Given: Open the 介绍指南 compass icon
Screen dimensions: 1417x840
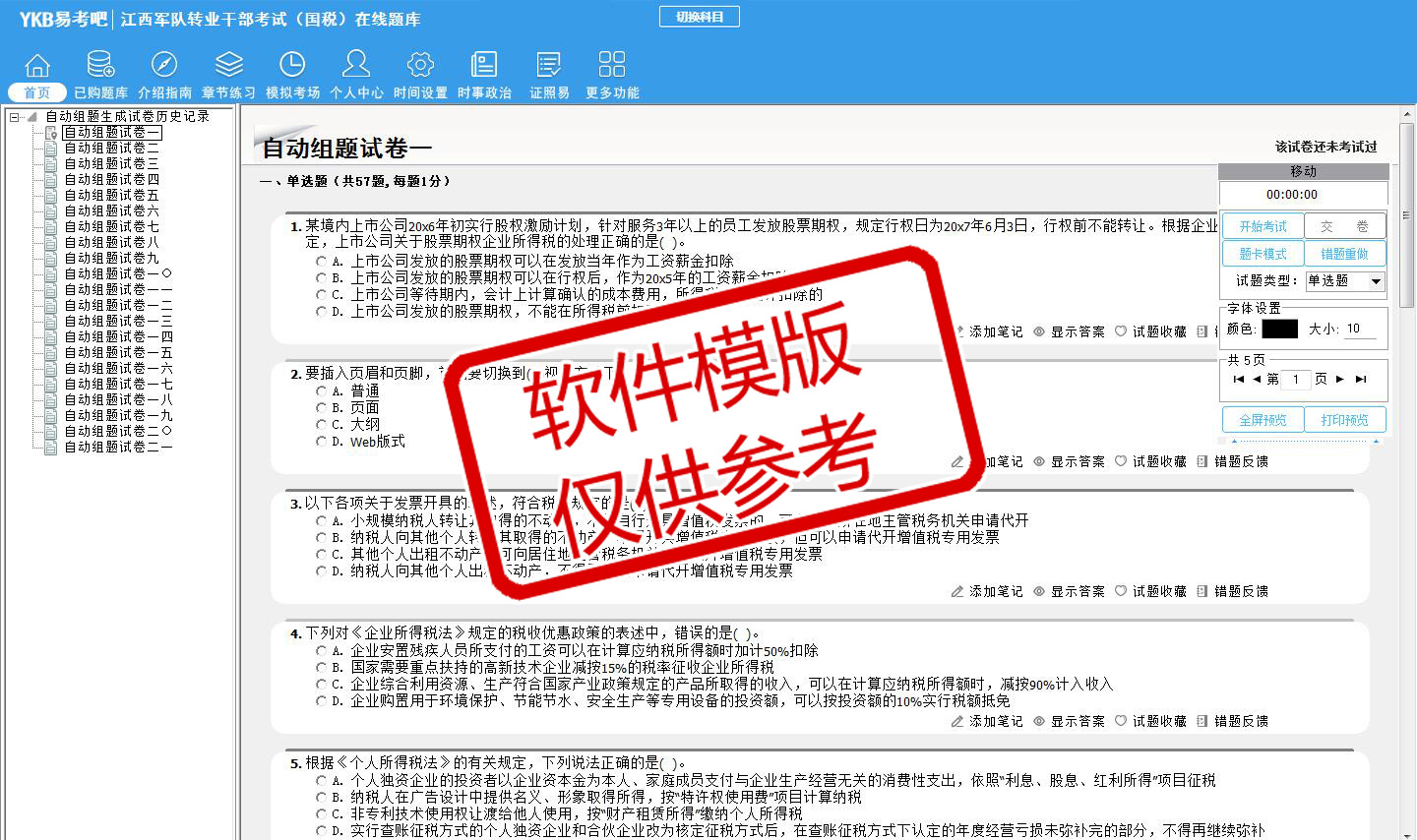Looking at the screenshot, I should (164, 65).
